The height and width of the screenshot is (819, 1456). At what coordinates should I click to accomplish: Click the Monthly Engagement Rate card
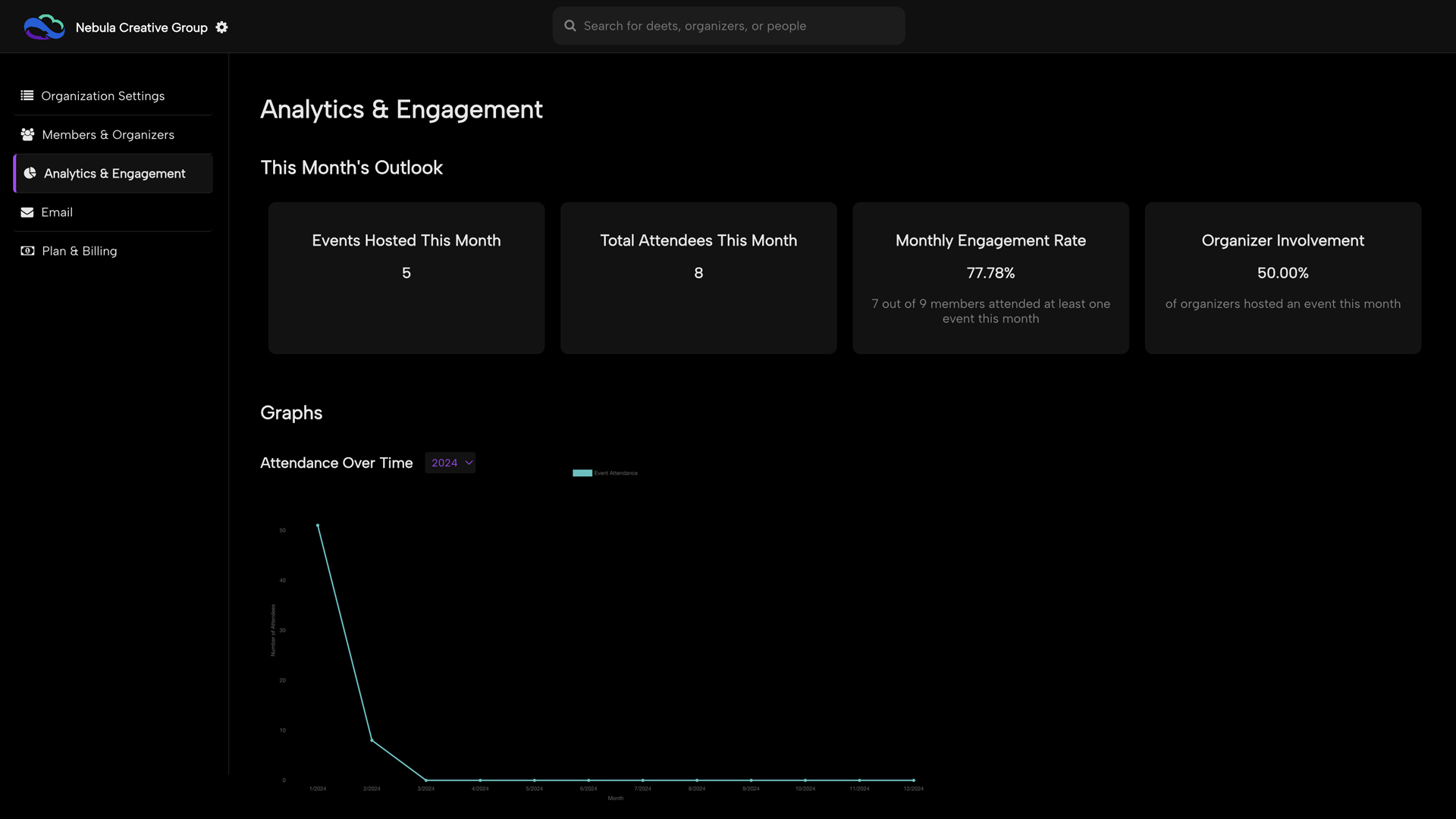pyautogui.click(x=990, y=278)
